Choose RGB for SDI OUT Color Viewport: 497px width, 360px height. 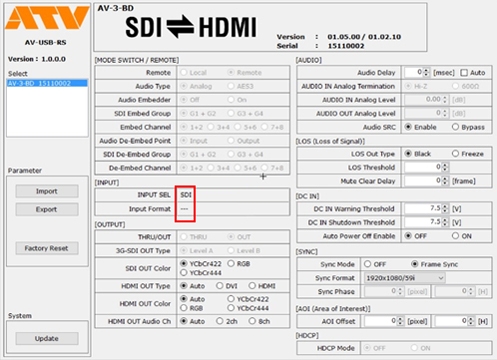click(231, 264)
